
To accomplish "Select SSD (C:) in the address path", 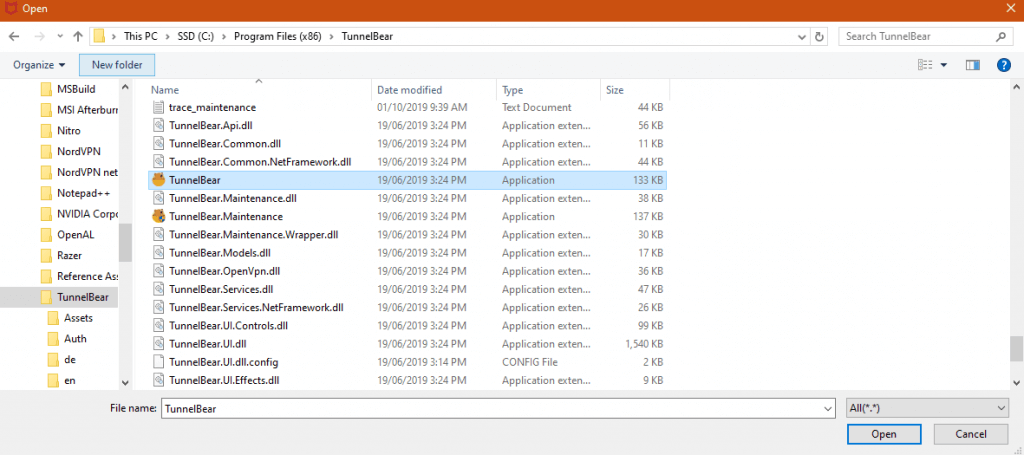I will point(197,37).
